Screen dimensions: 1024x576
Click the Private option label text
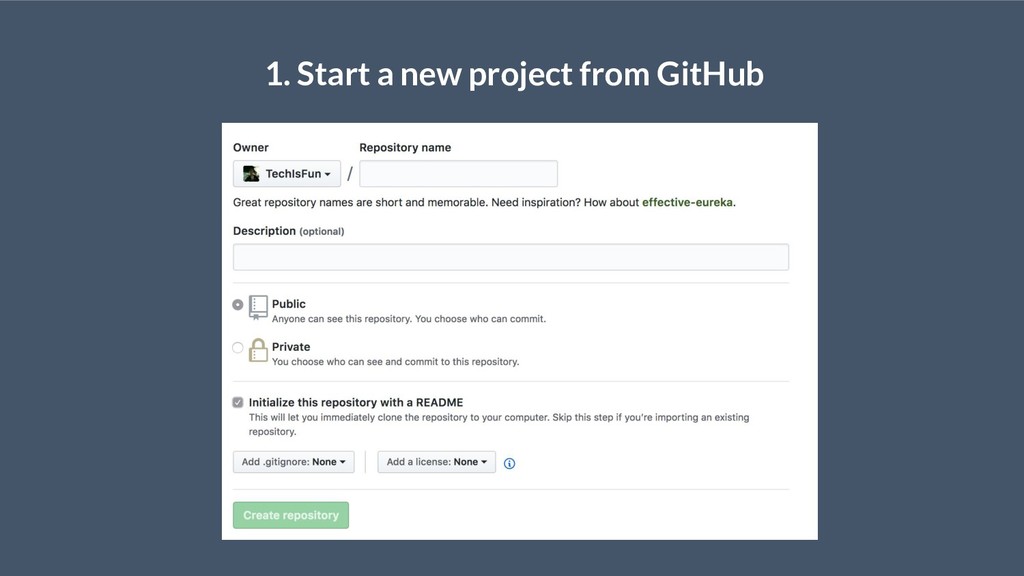[291, 347]
